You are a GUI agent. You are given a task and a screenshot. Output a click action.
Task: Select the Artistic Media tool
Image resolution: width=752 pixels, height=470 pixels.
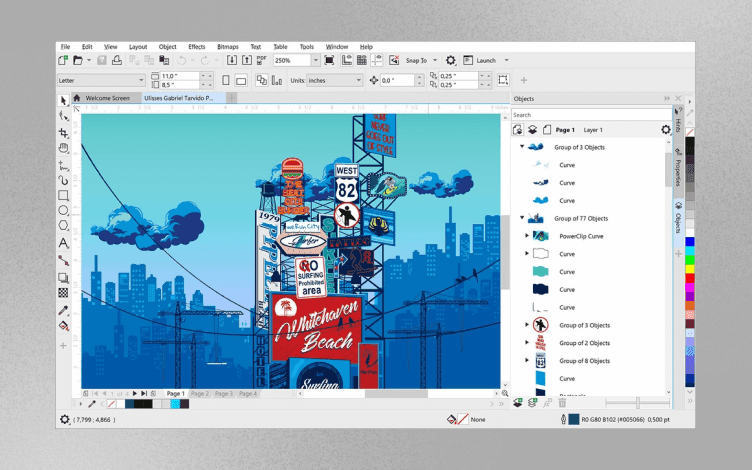point(63,180)
